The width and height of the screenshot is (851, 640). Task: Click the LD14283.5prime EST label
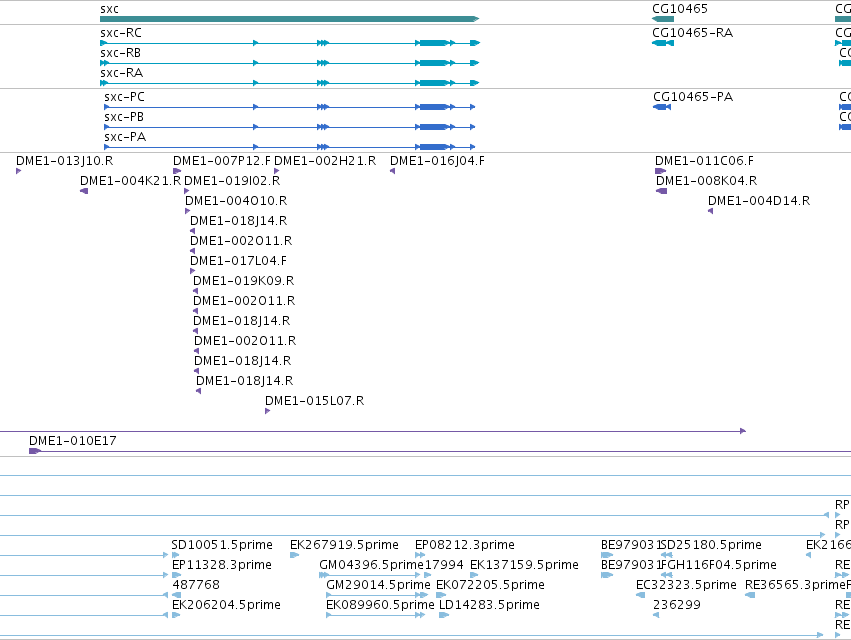489,605
